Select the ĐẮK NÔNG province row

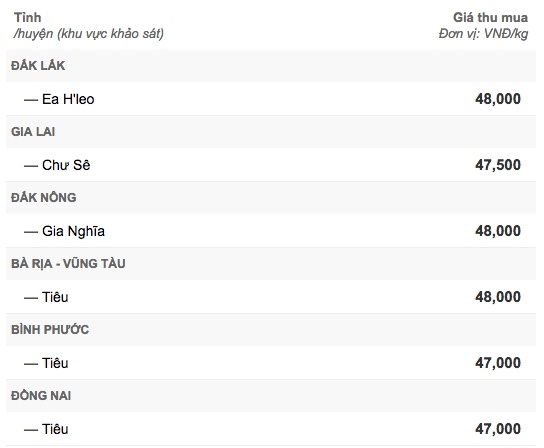pos(271,198)
